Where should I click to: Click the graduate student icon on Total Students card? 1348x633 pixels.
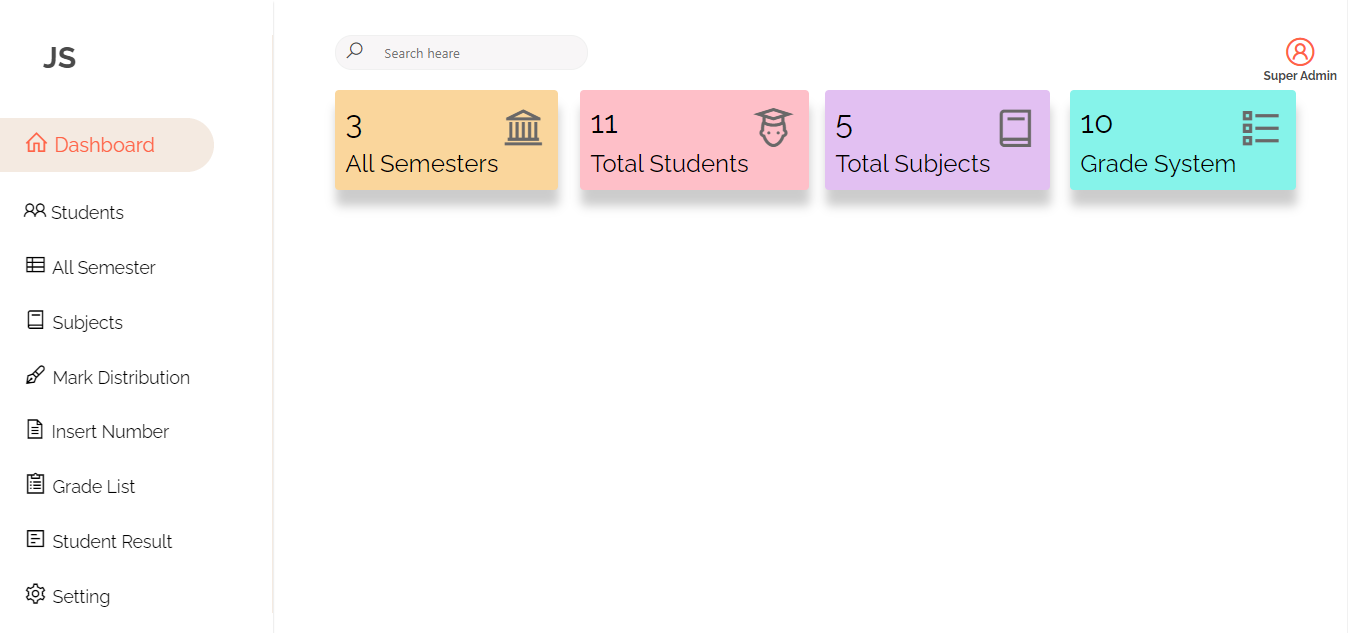772,128
